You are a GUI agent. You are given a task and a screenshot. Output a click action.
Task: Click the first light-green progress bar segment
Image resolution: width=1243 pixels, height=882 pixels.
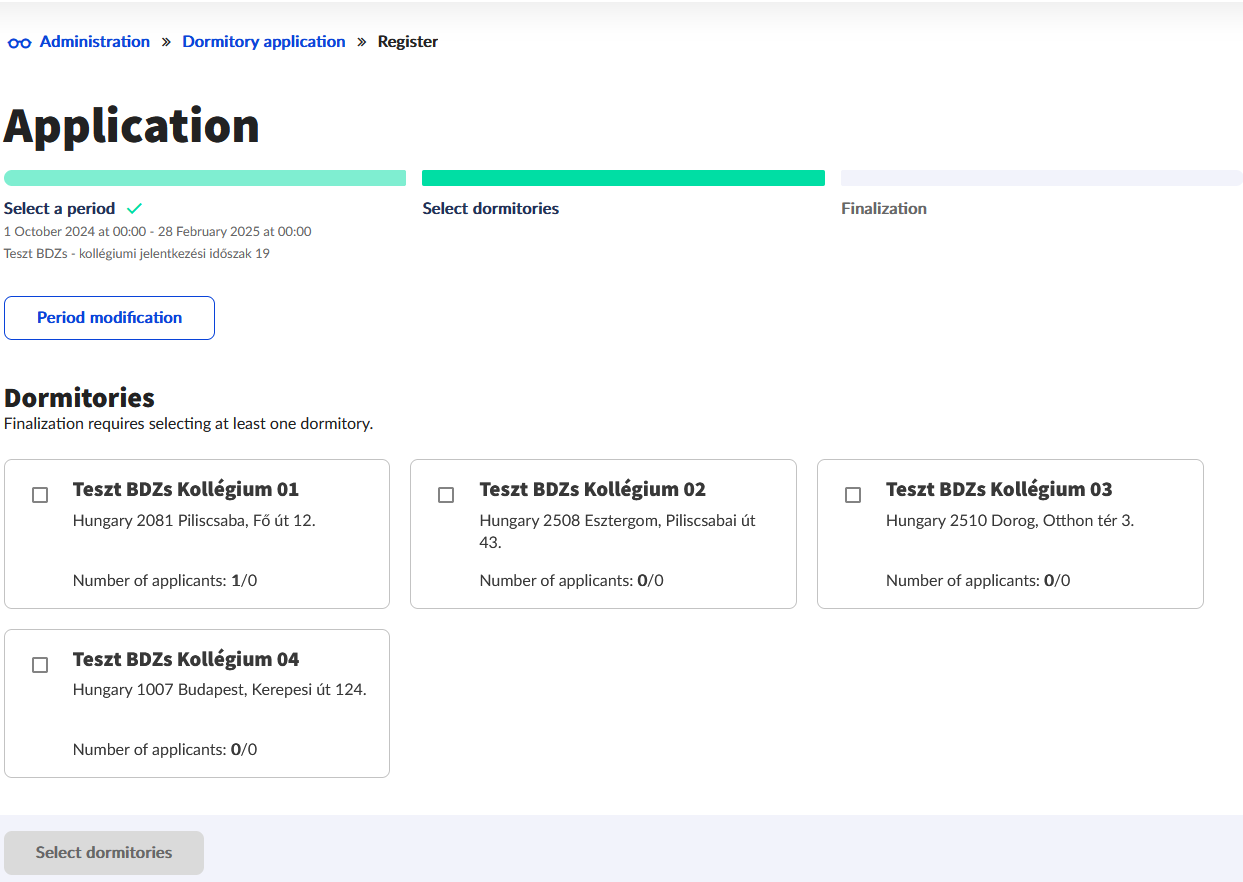(x=205, y=178)
